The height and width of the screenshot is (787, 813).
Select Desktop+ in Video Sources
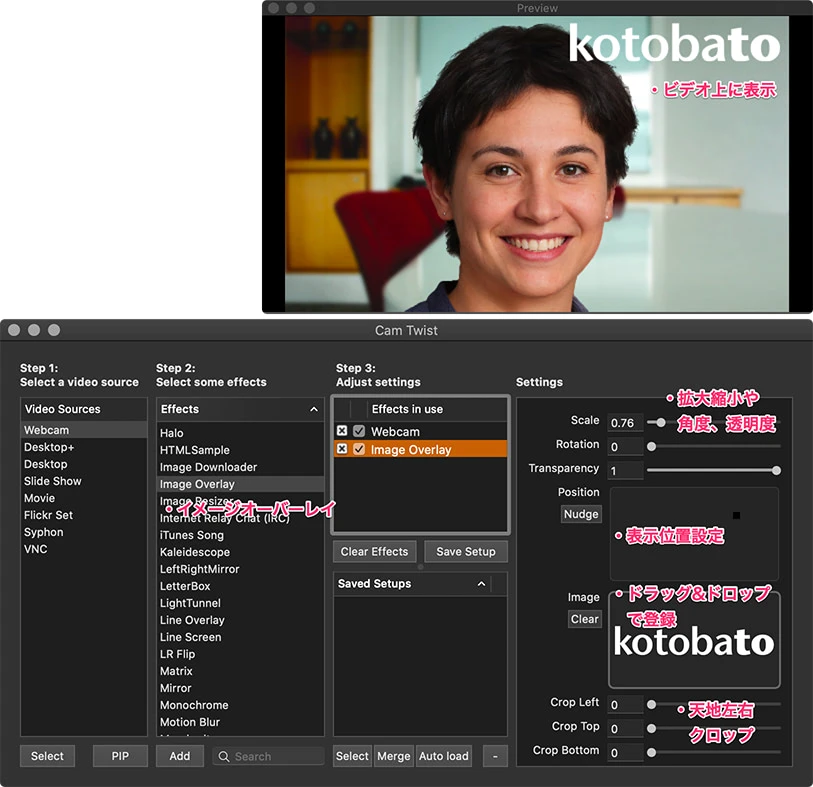tap(49, 447)
